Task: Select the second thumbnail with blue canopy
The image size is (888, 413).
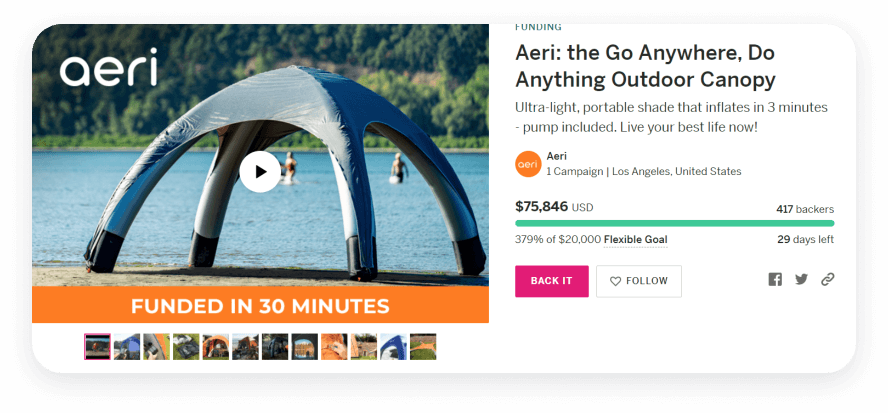Action: (127, 347)
